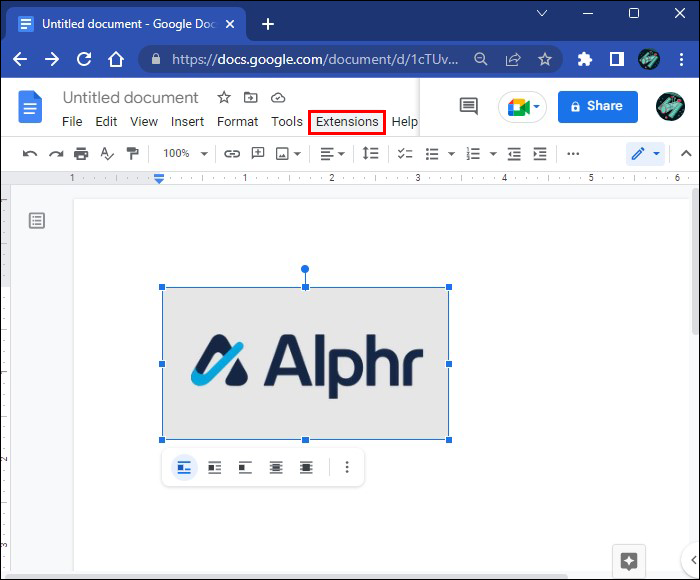
Task: Click the Undo arrow in the toolbar
Action: tap(30, 154)
